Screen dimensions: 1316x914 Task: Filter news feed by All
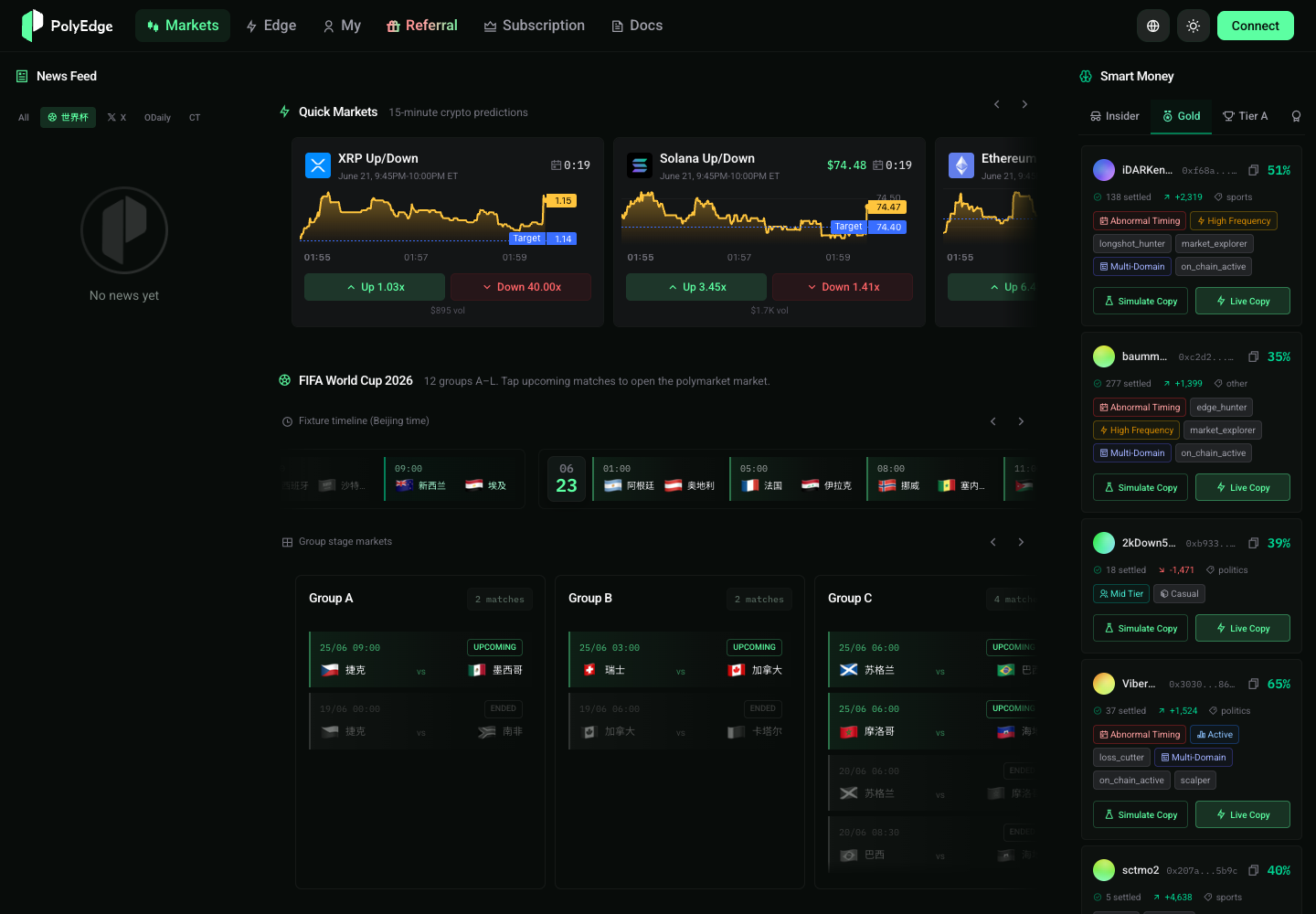pos(24,117)
